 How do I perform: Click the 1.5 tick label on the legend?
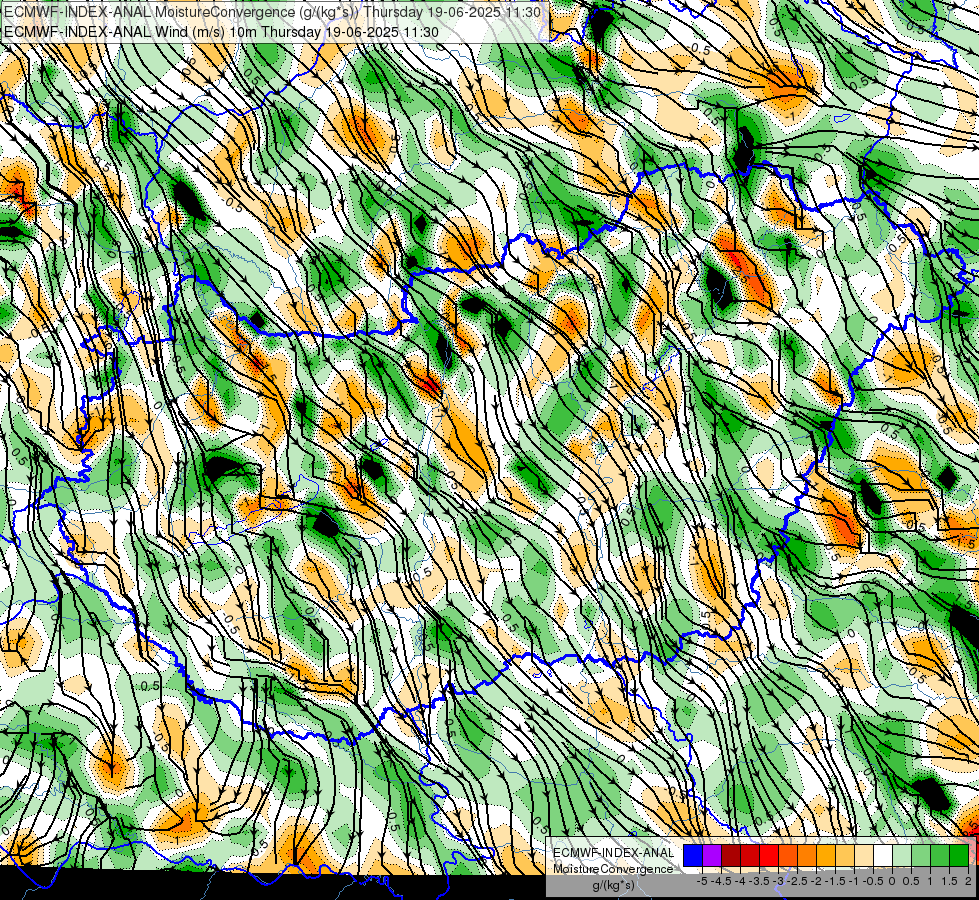949,881
